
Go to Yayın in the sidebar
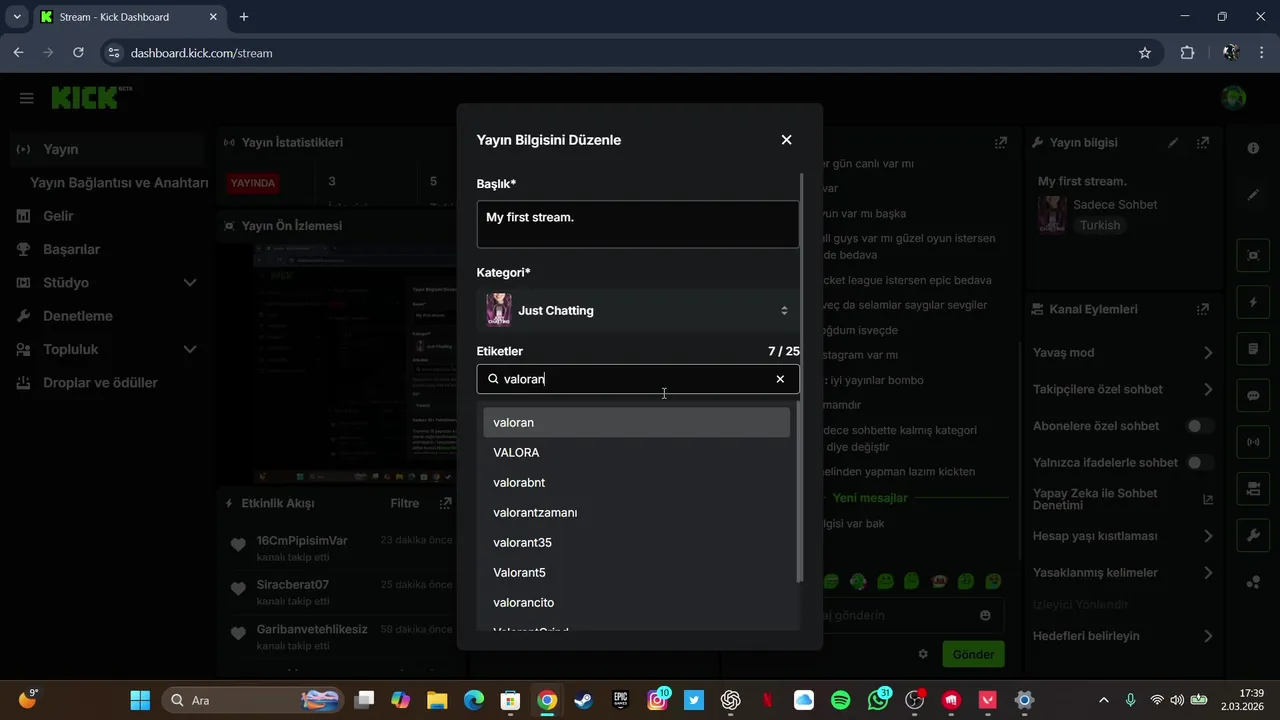point(107,149)
